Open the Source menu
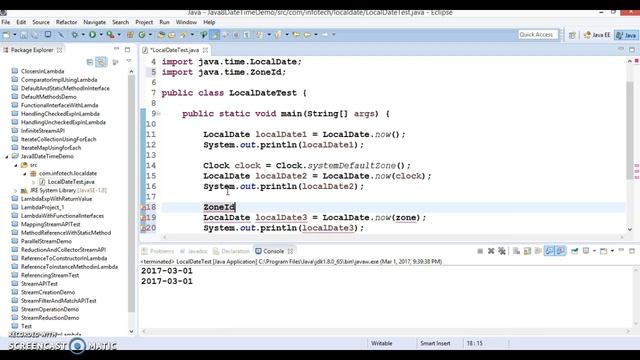Image resolution: width=640 pixels, height=360 pixels. tap(41, 22)
